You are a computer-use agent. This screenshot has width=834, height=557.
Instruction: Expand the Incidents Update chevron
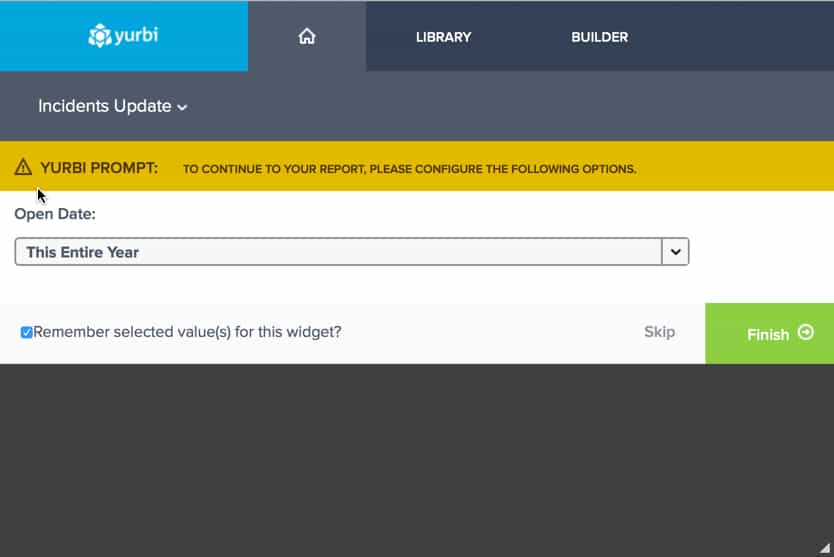pyautogui.click(x=182, y=107)
